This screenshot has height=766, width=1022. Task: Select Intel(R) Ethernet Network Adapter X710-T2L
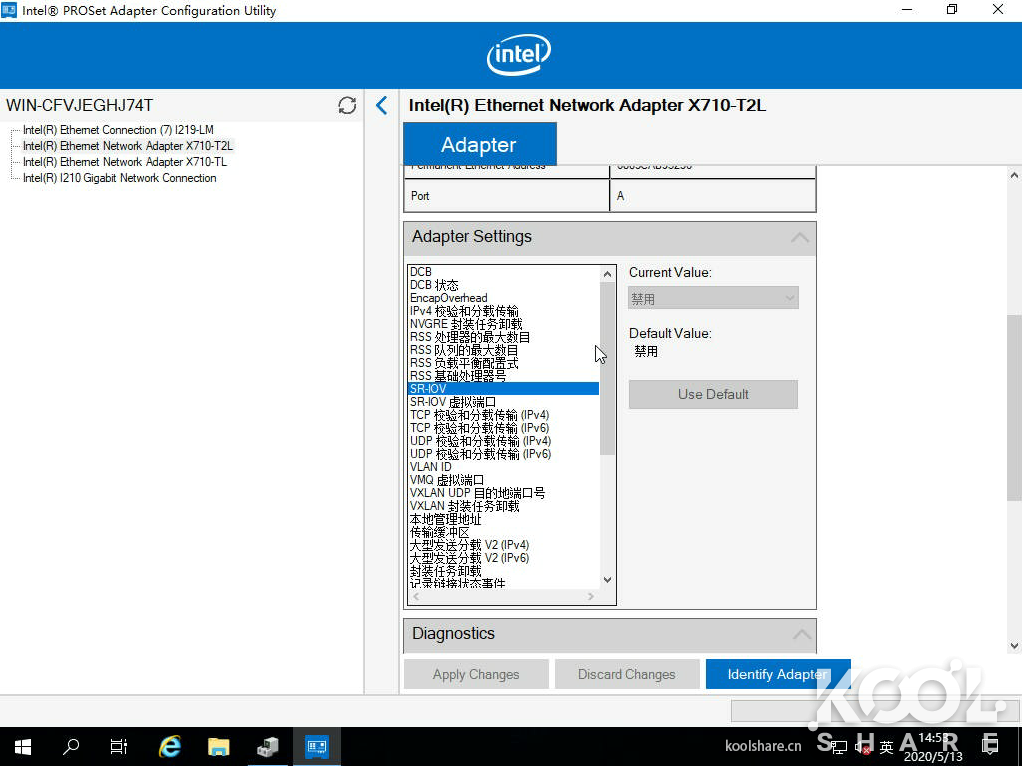pyautogui.click(x=128, y=146)
